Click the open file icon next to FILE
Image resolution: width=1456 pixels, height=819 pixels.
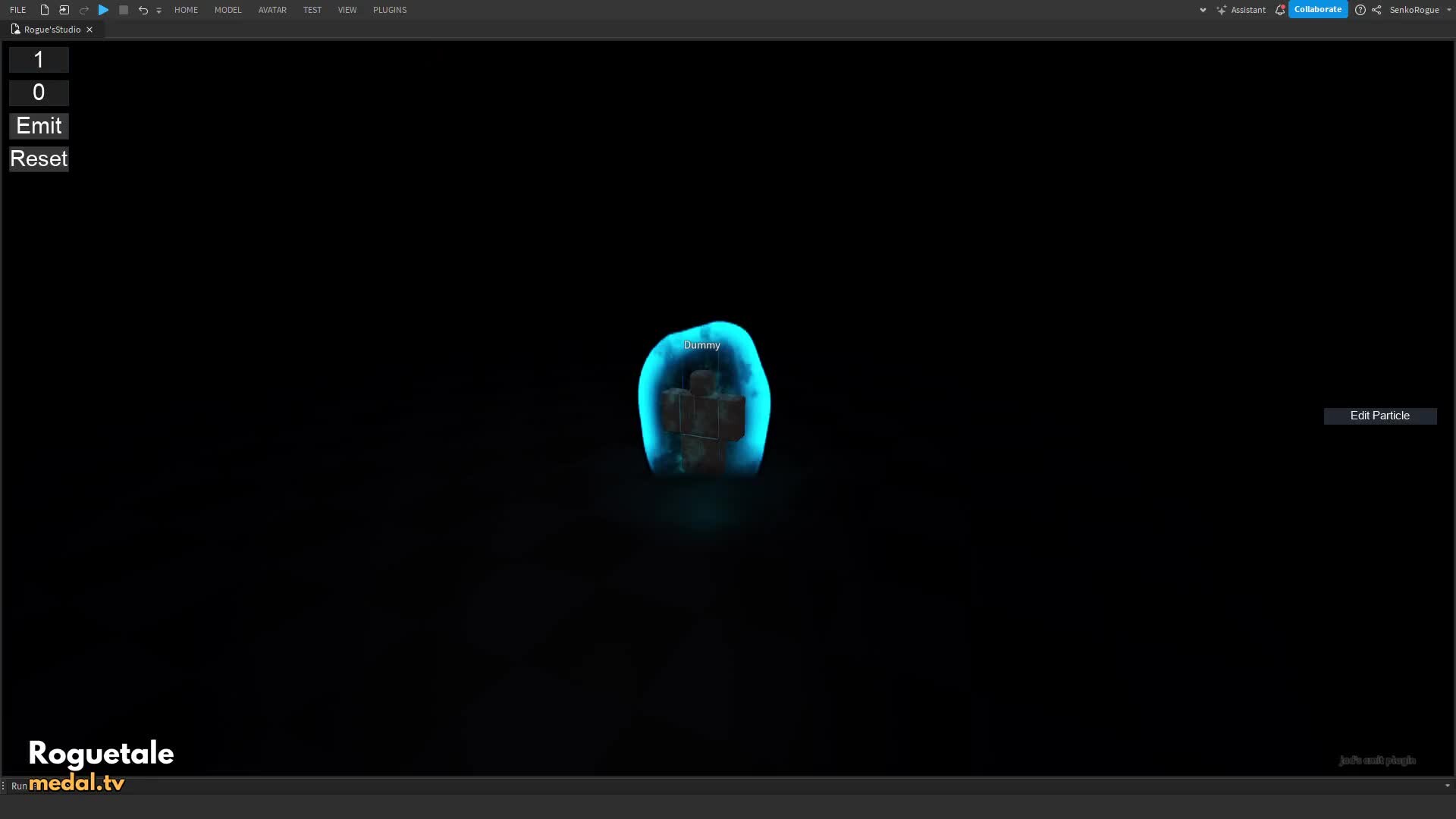pos(64,10)
